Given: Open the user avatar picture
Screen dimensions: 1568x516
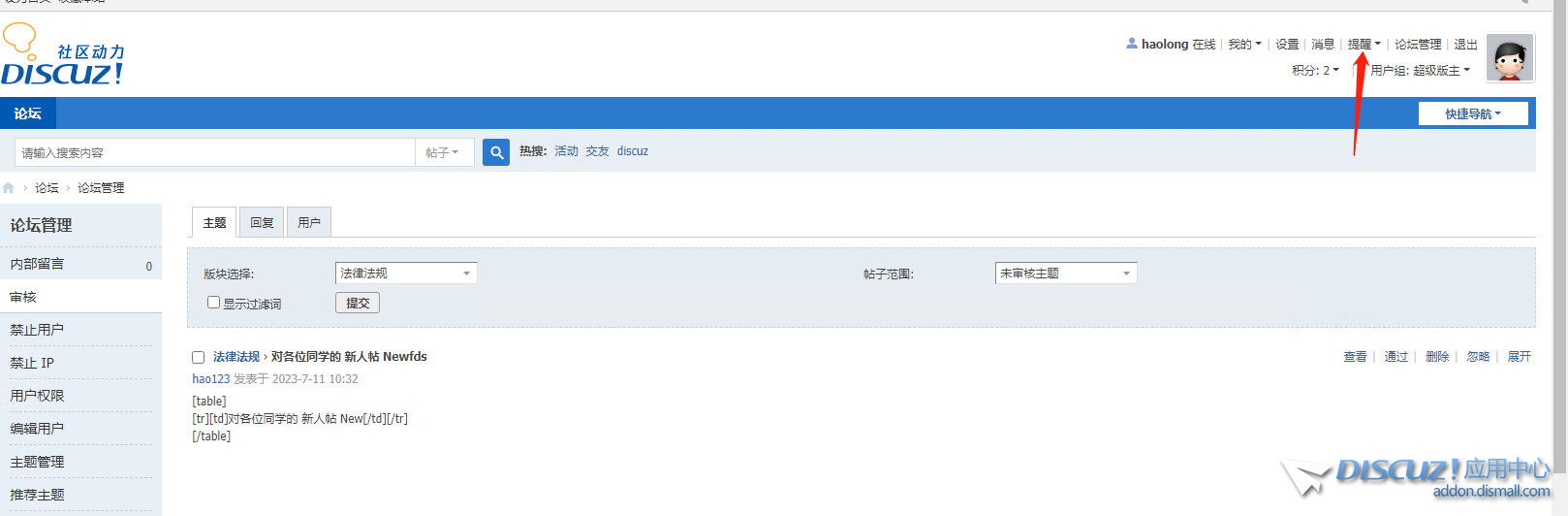Looking at the screenshot, I should pyautogui.click(x=1509, y=58).
